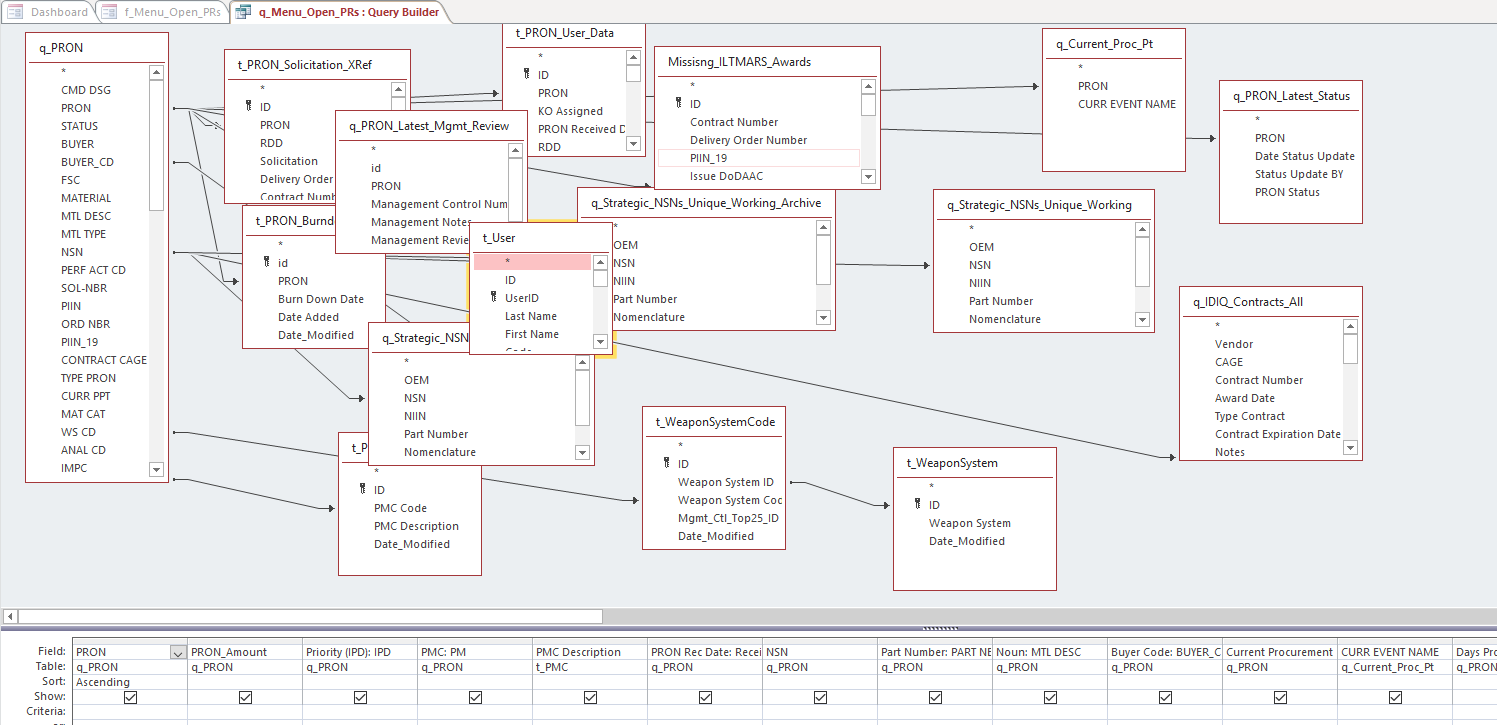Click the Dashboard tab form icon

pos(15,12)
